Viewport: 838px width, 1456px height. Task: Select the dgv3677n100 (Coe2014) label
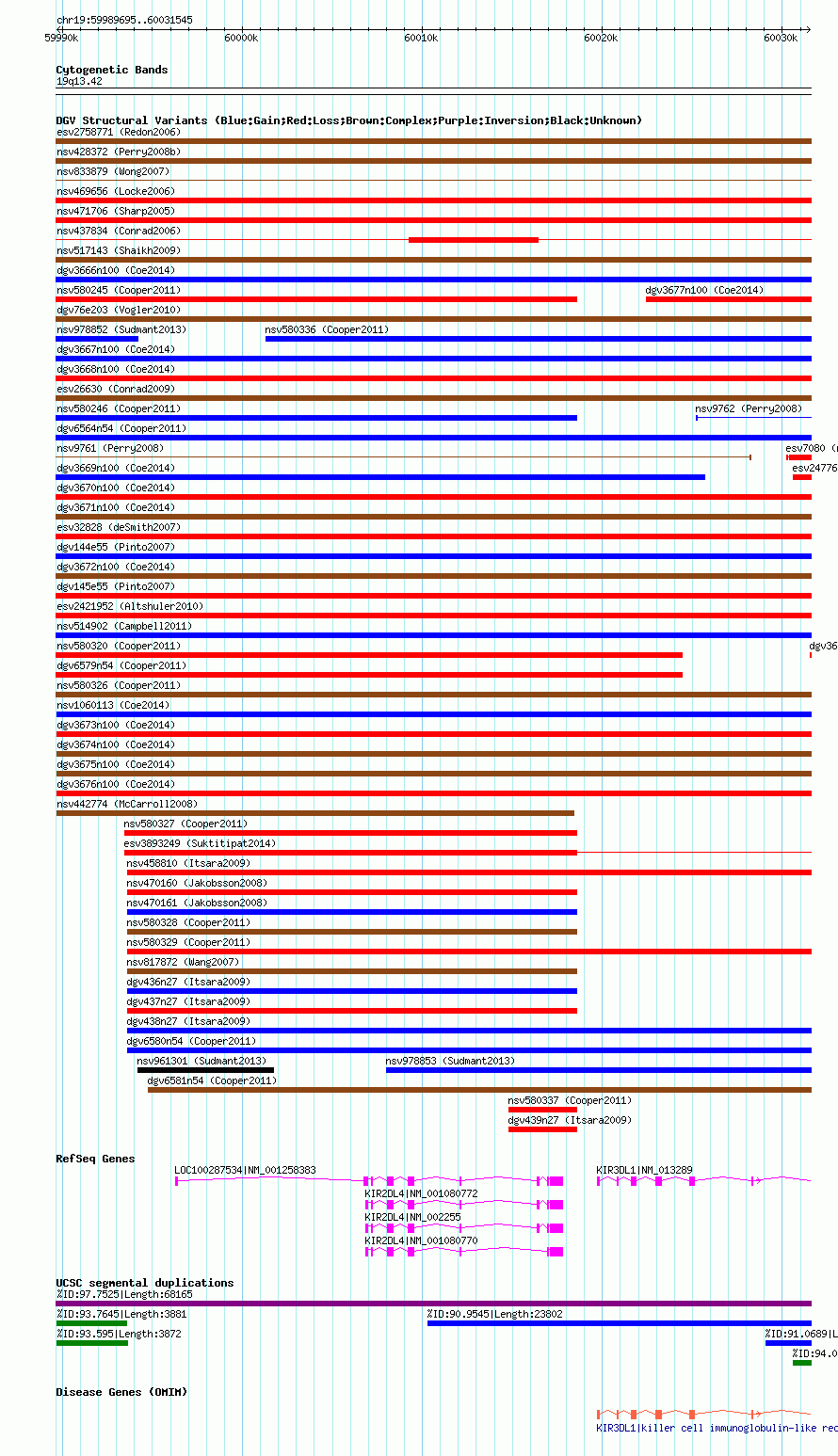[x=704, y=290]
